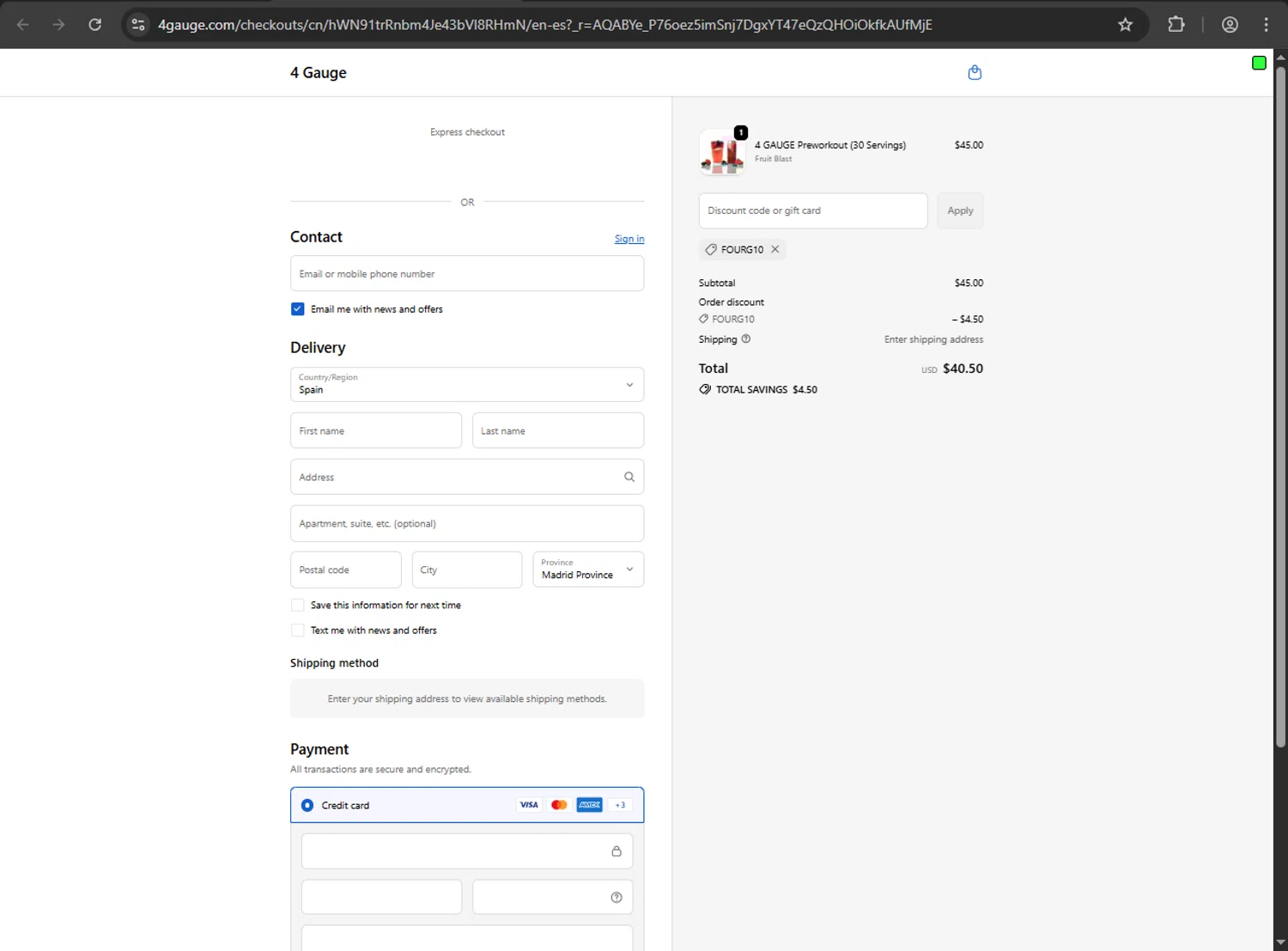Click the browser back arrow
Viewport: 1288px width, 951px height.
23,24
